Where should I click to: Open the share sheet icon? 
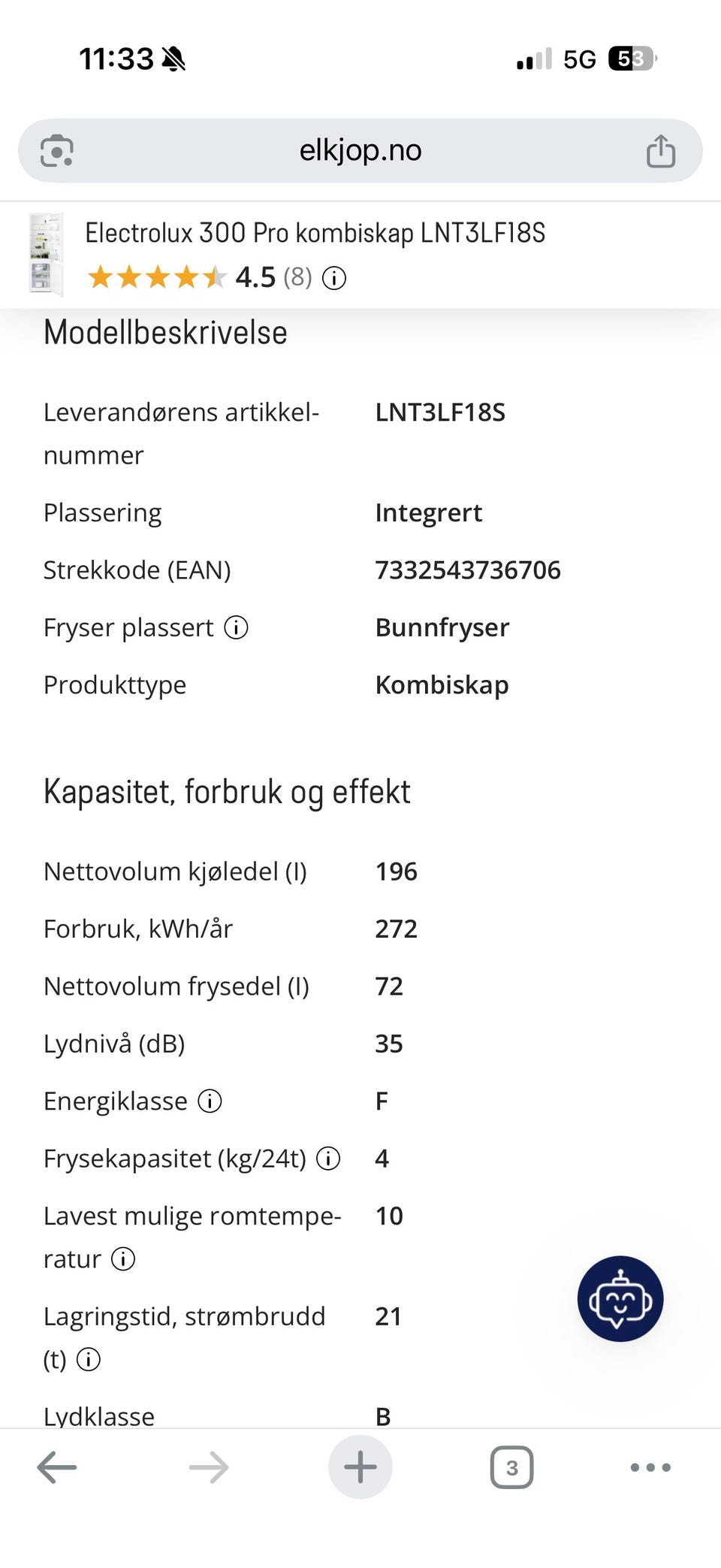(x=661, y=150)
